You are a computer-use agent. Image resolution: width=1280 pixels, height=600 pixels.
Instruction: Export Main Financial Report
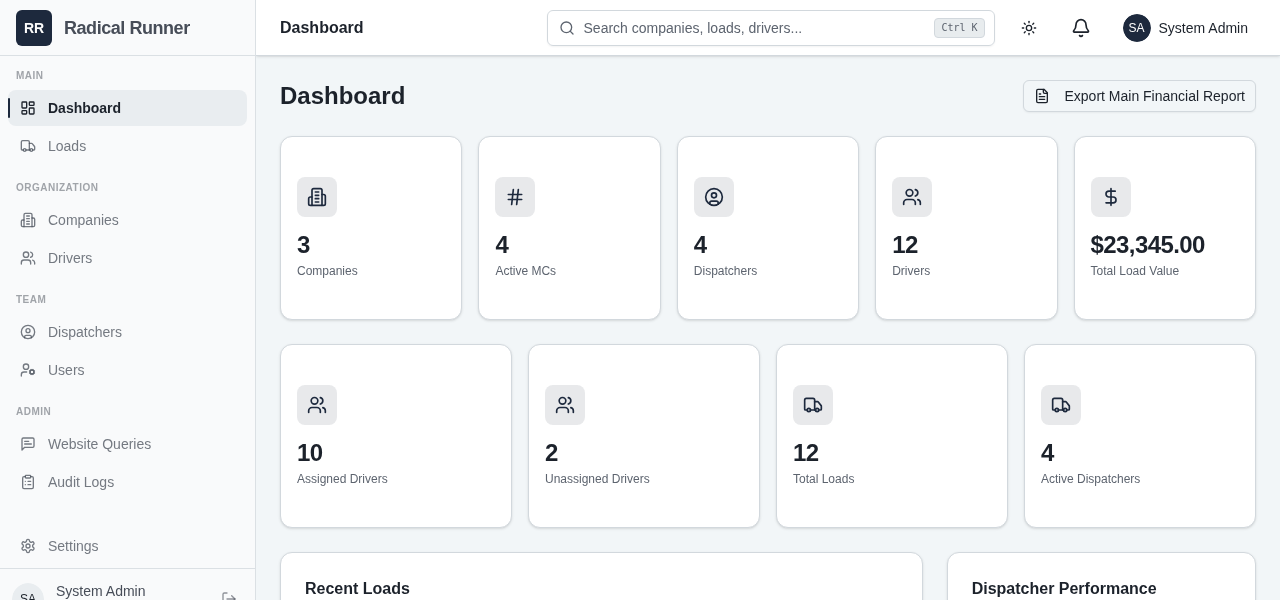pos(1139,96)
